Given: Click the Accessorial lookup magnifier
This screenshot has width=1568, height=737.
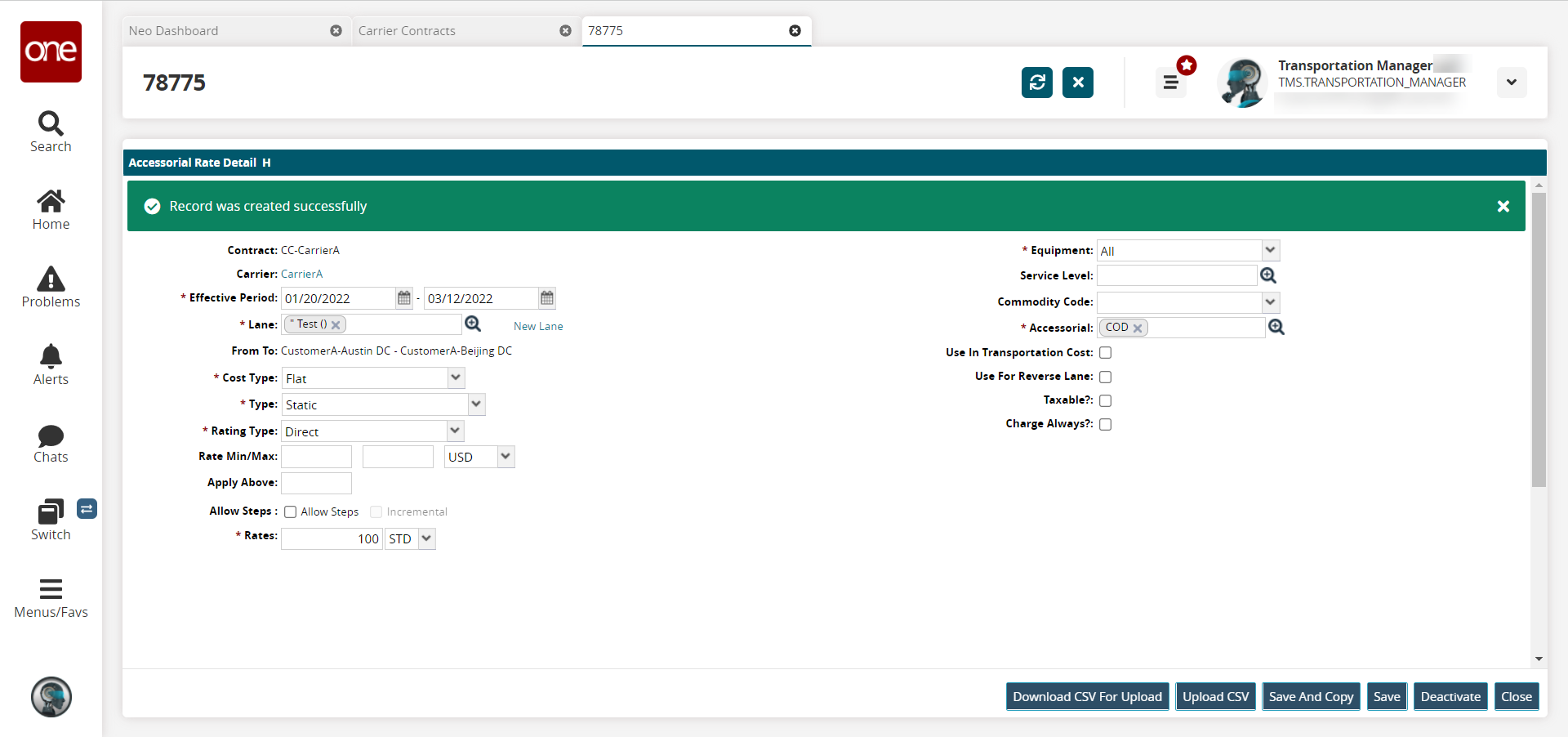Looking at the screenshot, I should (x=1276, y=327).
